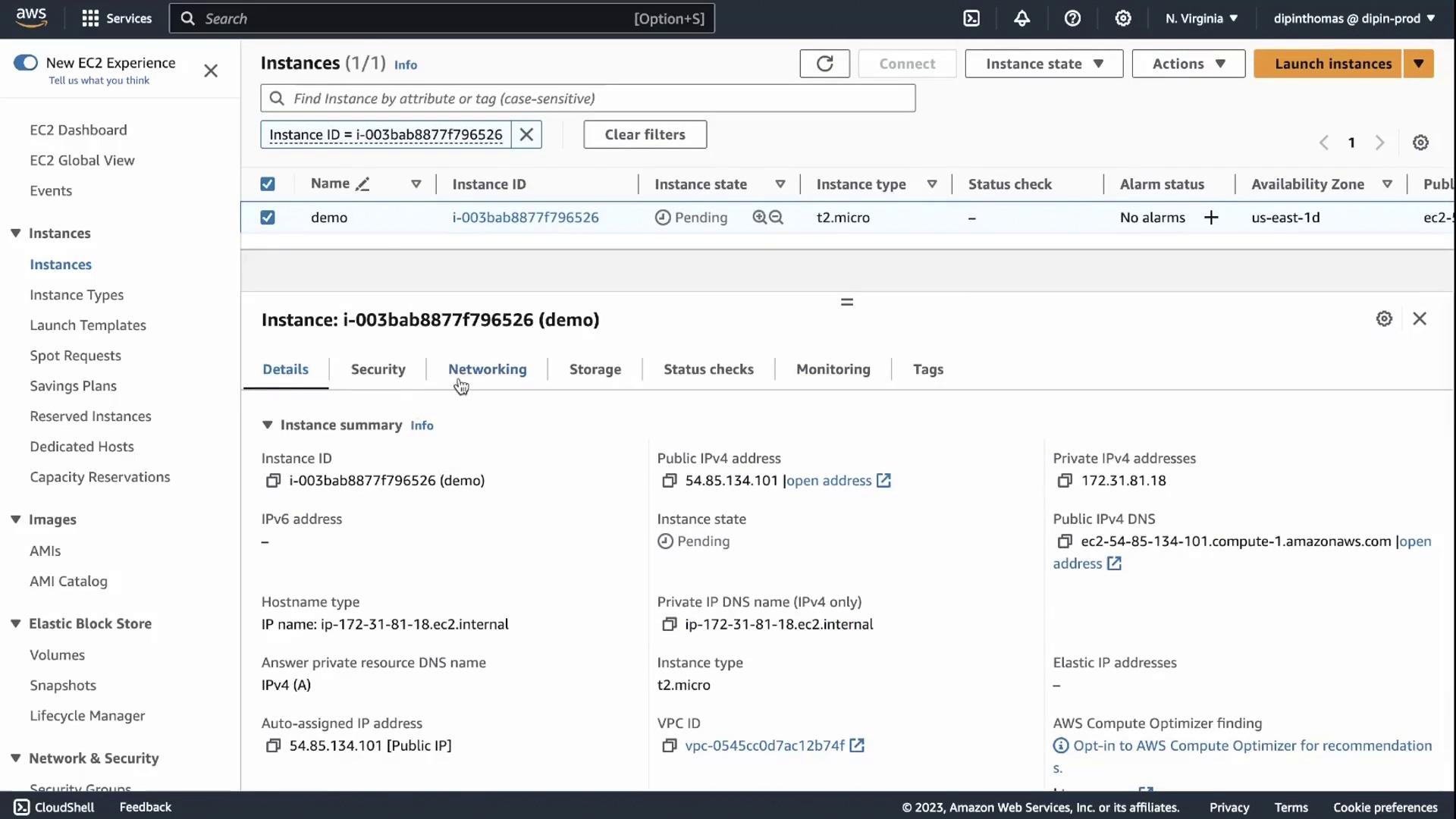This screenshot has height=819, width=1456.
Task: Collapse the Instance summary section
Action: tap(268, 425)
